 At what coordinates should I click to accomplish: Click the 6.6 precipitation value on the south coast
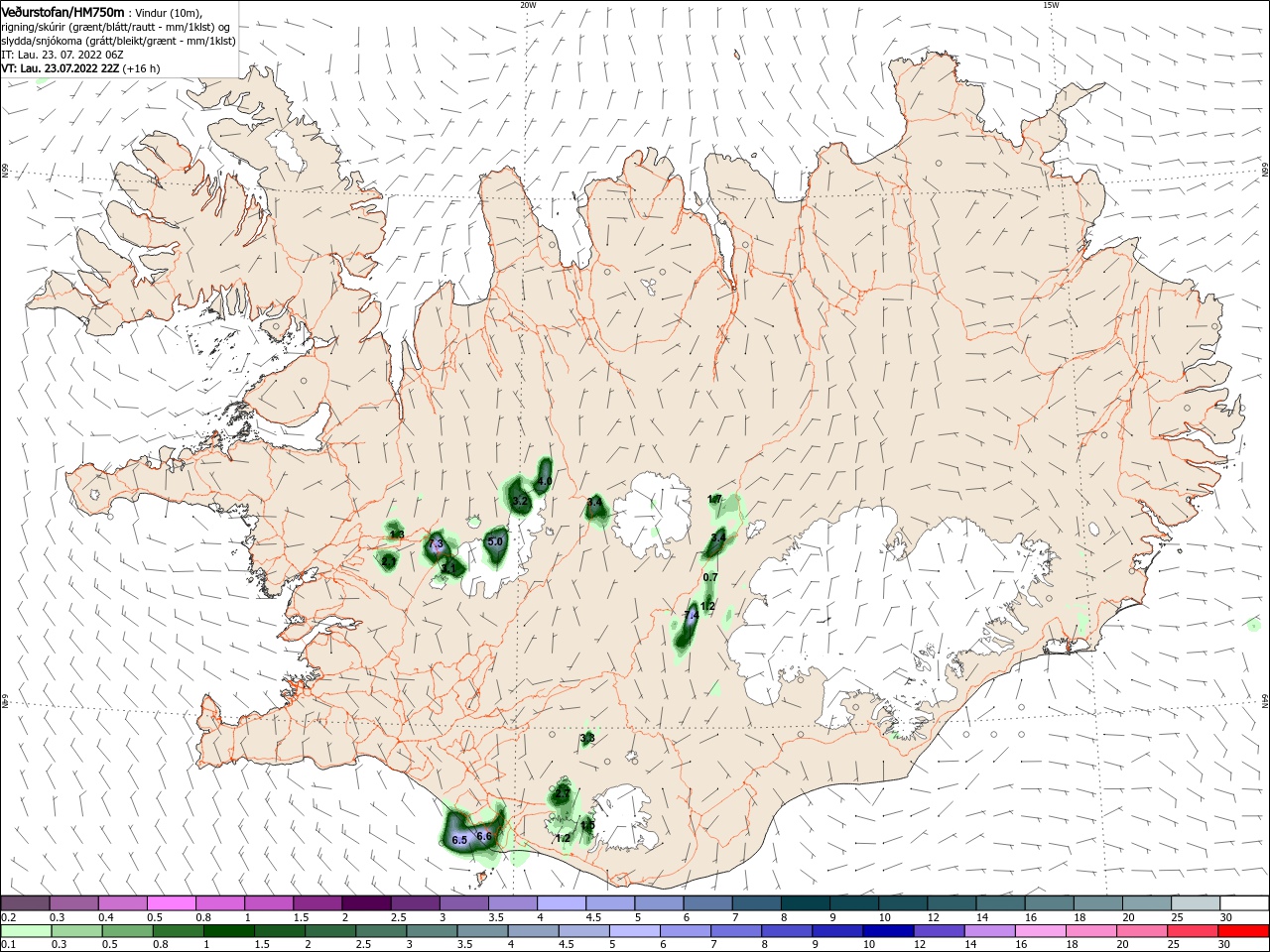pyautogui.click(x=484, y=836)
